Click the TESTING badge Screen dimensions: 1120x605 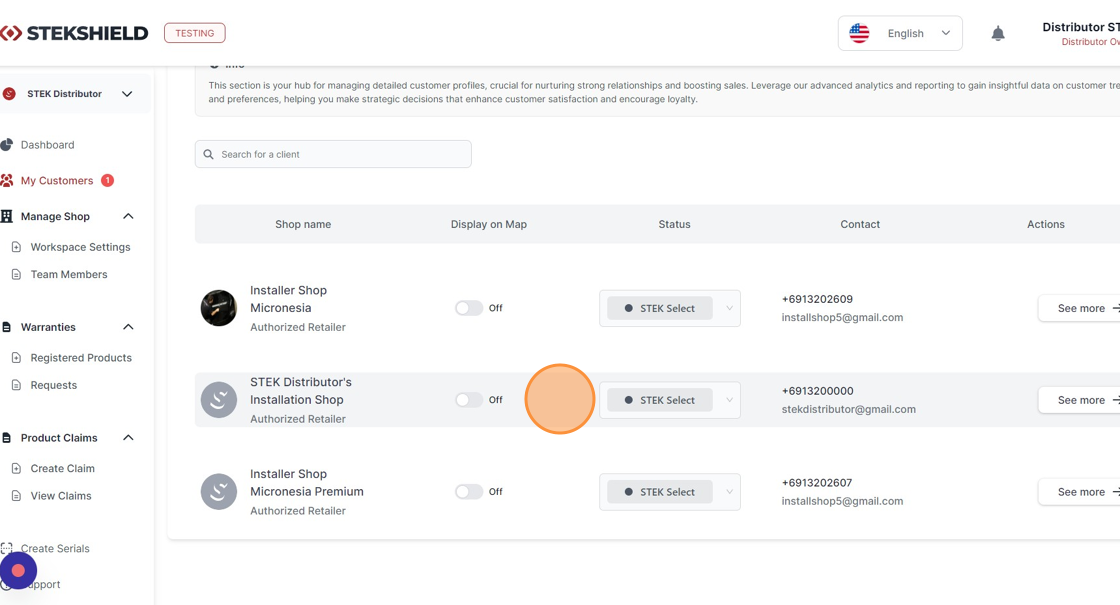click(x=194, y=33)
